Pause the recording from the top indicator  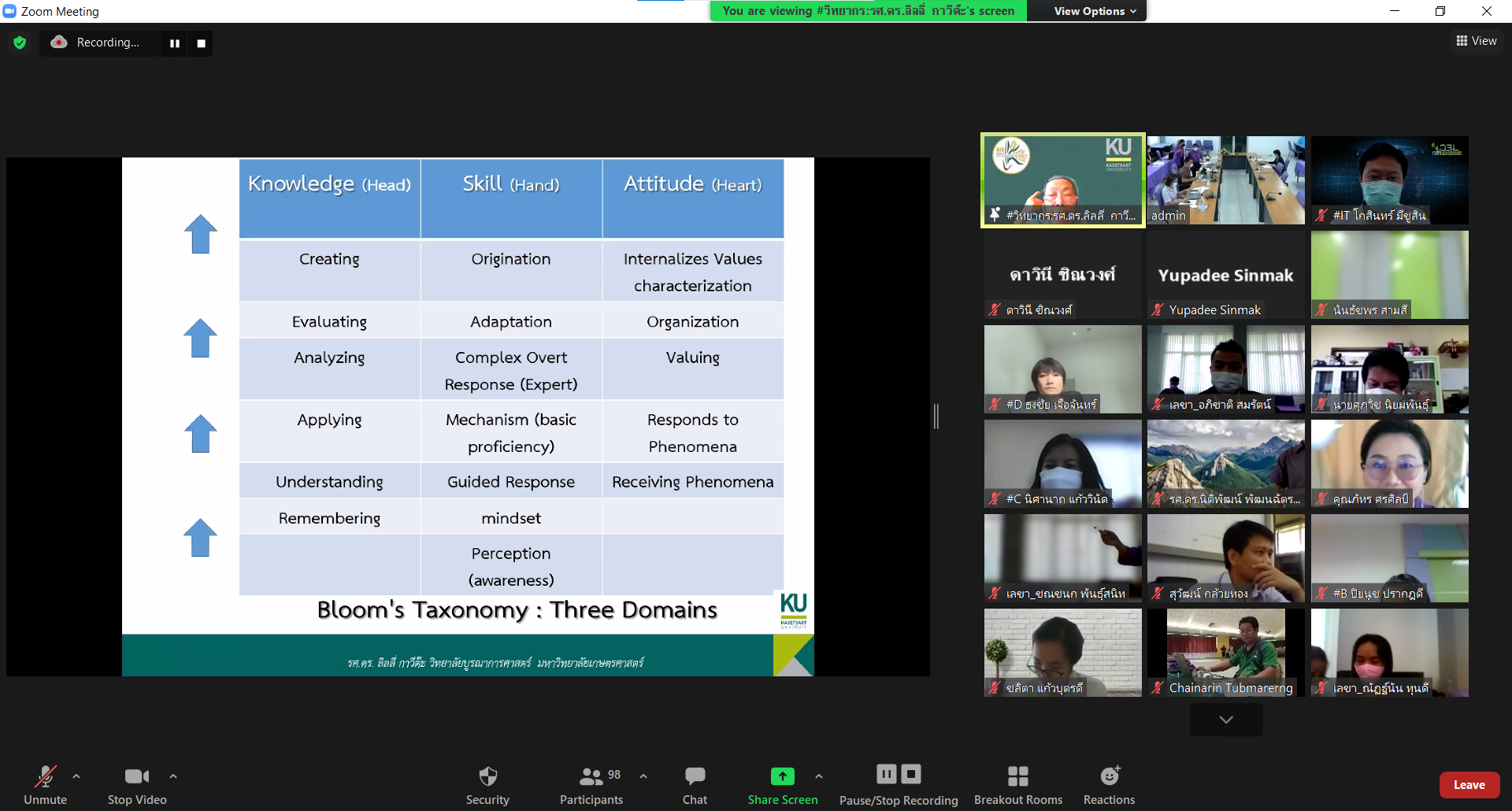coord(175,43)
